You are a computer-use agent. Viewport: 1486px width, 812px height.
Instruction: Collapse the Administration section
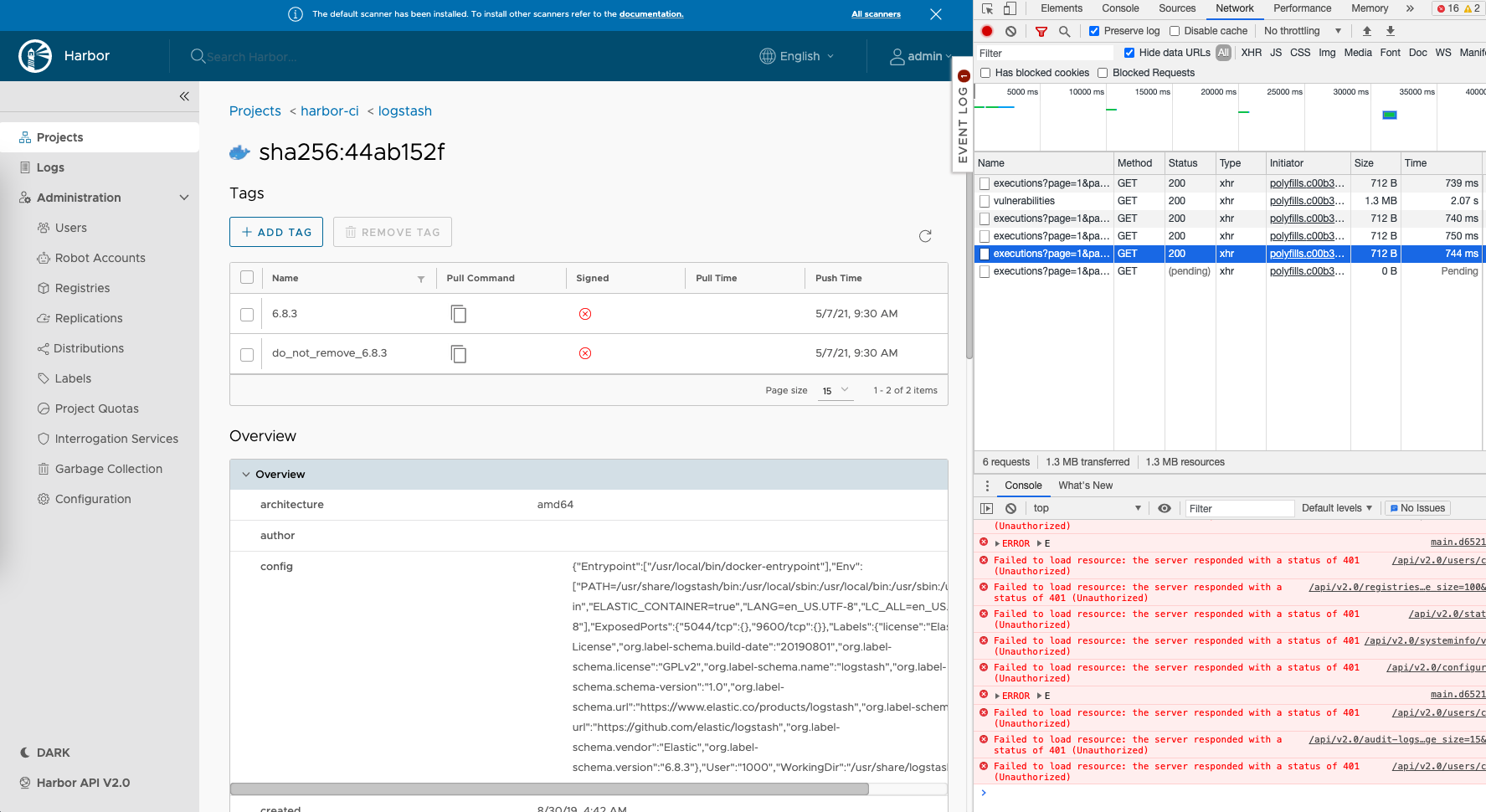click(184, 198)
